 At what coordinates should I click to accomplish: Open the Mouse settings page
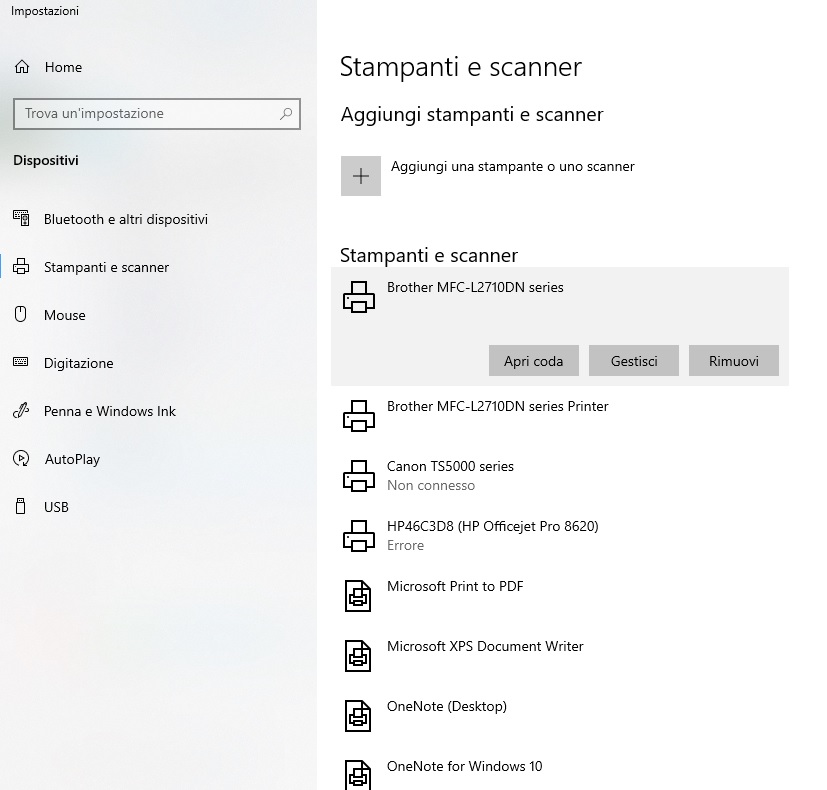158,315
